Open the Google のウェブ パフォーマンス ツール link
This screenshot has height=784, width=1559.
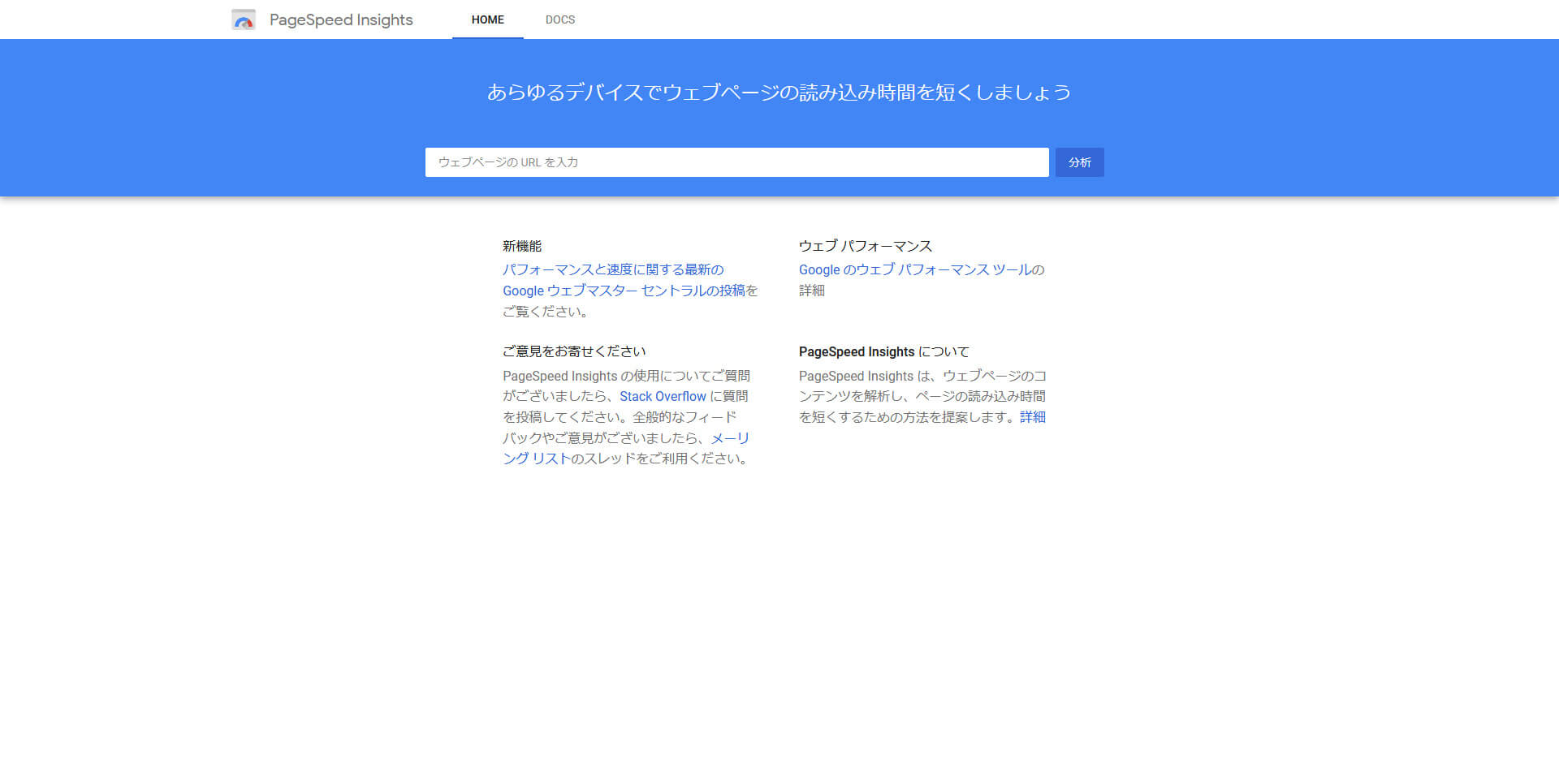click(915, 269)
